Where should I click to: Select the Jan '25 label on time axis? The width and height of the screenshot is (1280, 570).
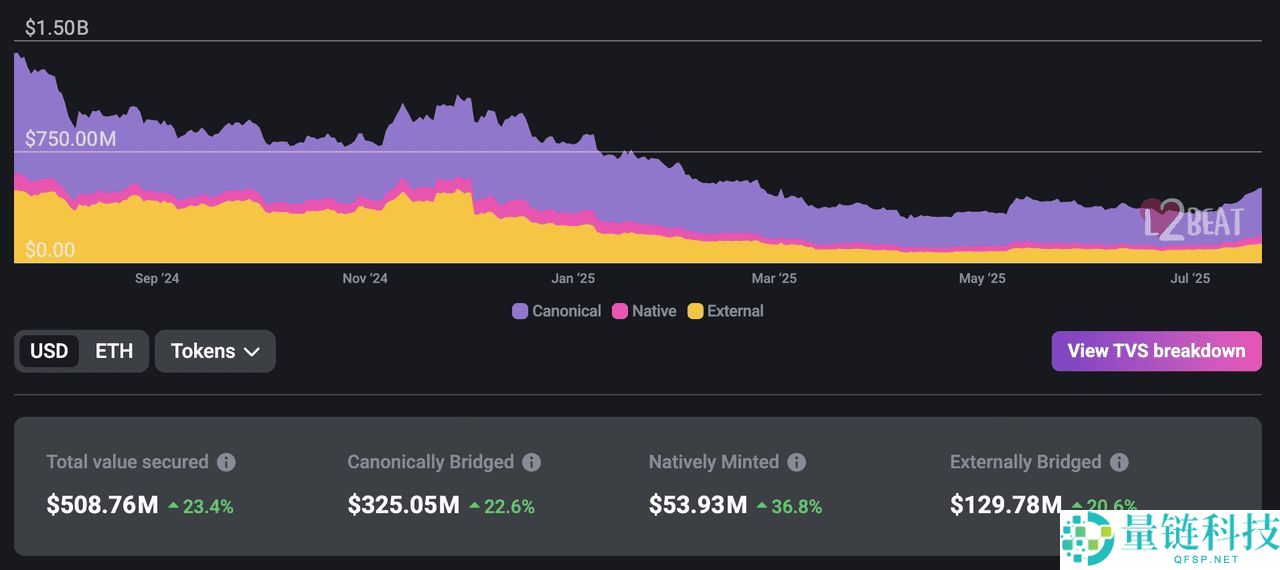tap(573, 278)
